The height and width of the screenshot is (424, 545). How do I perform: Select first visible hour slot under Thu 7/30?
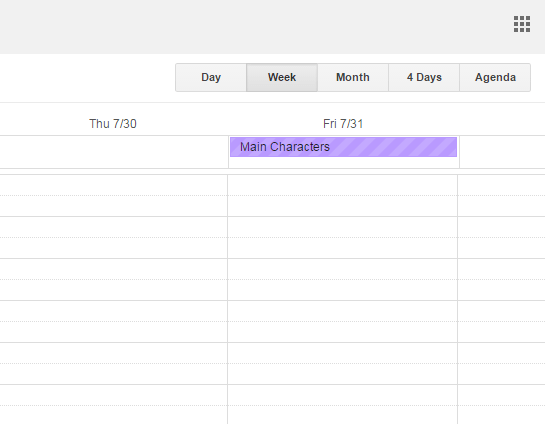tap(114, 196)
